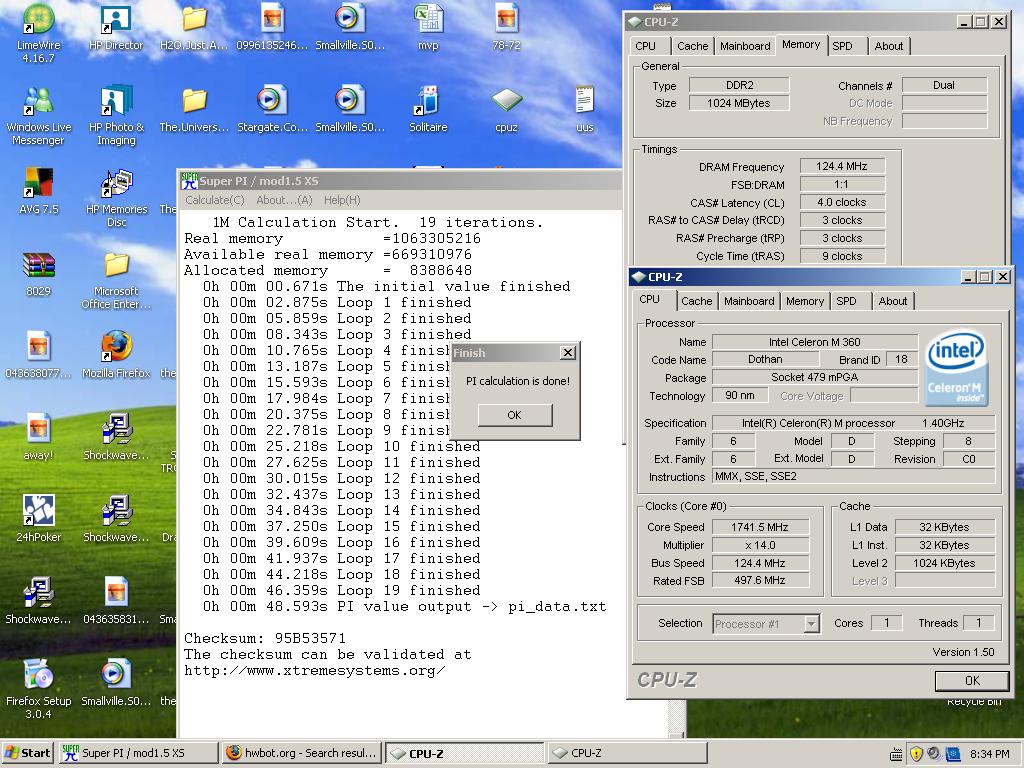The width and height of the screenshot is (1024, 768).
Task: Click the cpuz desktop icon
Action: 507,109
